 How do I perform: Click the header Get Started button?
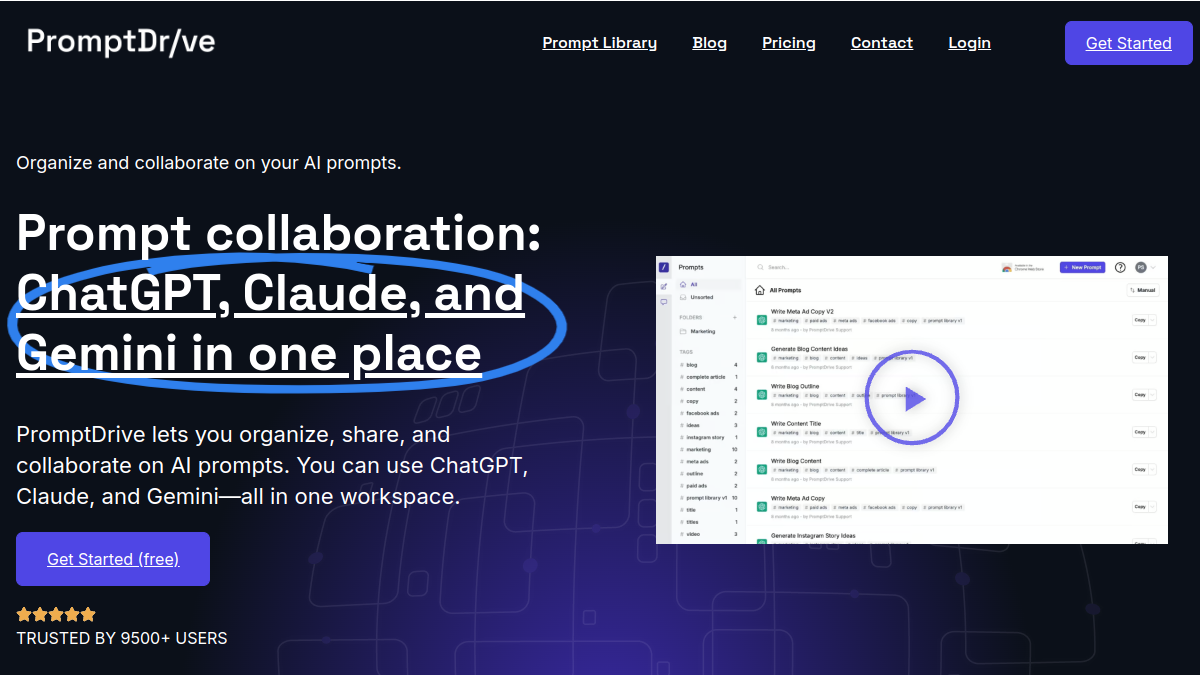point(1129,43)
